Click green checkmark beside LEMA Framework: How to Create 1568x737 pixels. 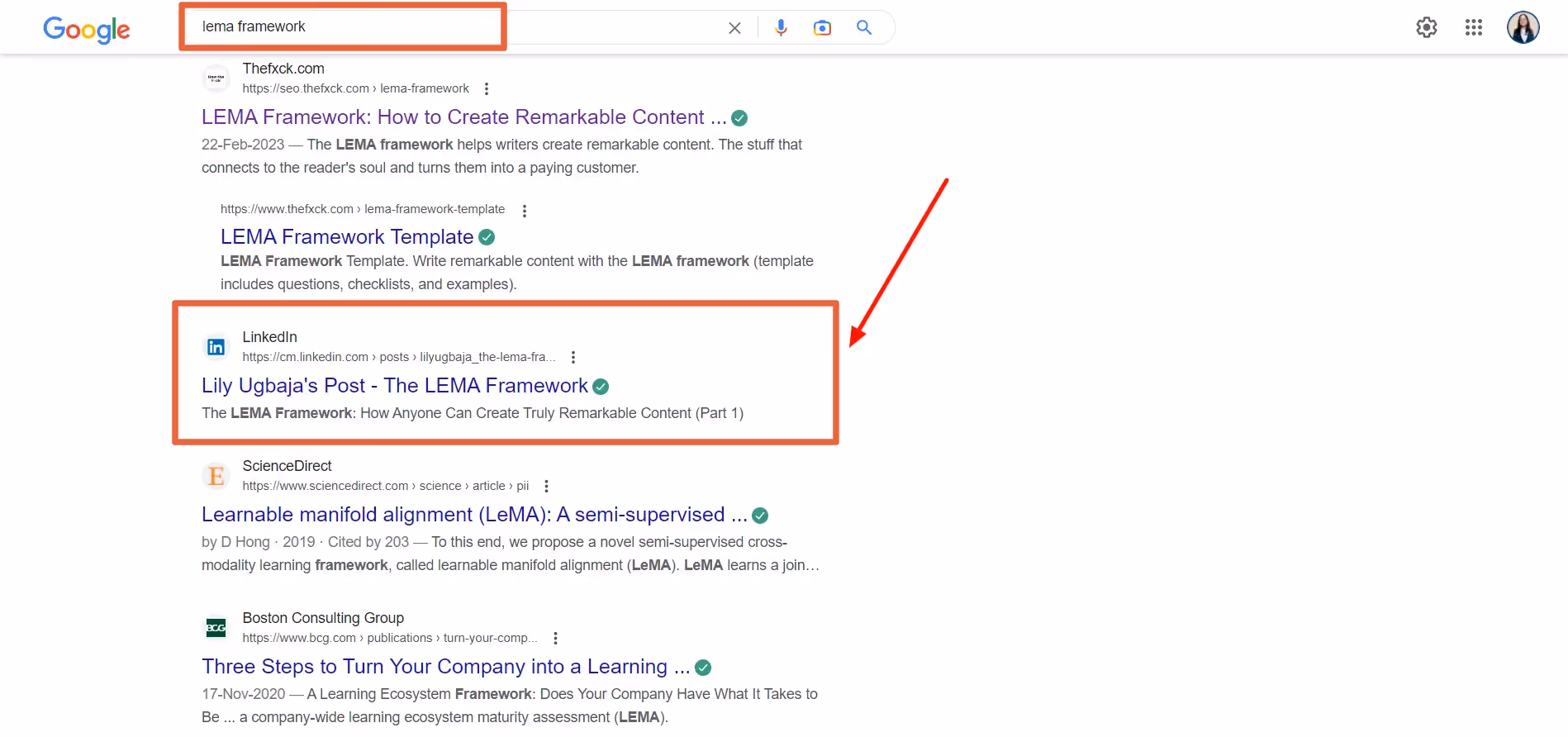[739, 118]
